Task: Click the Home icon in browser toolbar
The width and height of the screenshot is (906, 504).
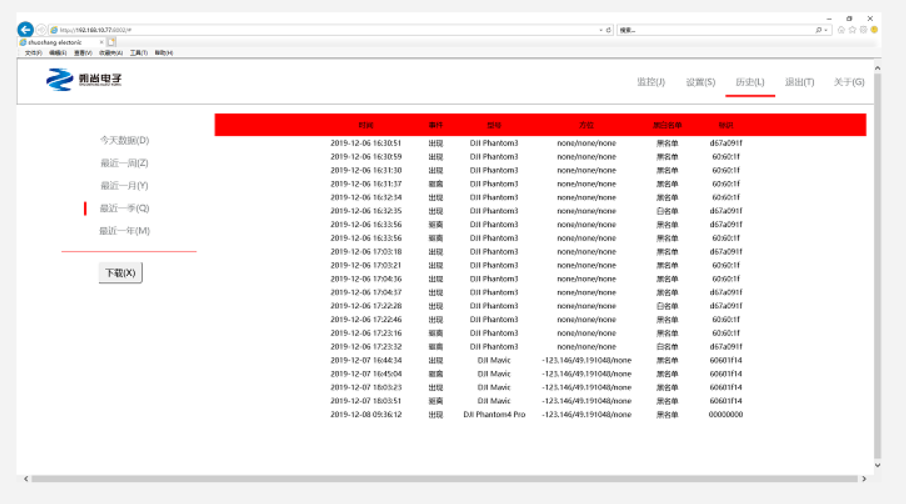Action: coord(841,29)
